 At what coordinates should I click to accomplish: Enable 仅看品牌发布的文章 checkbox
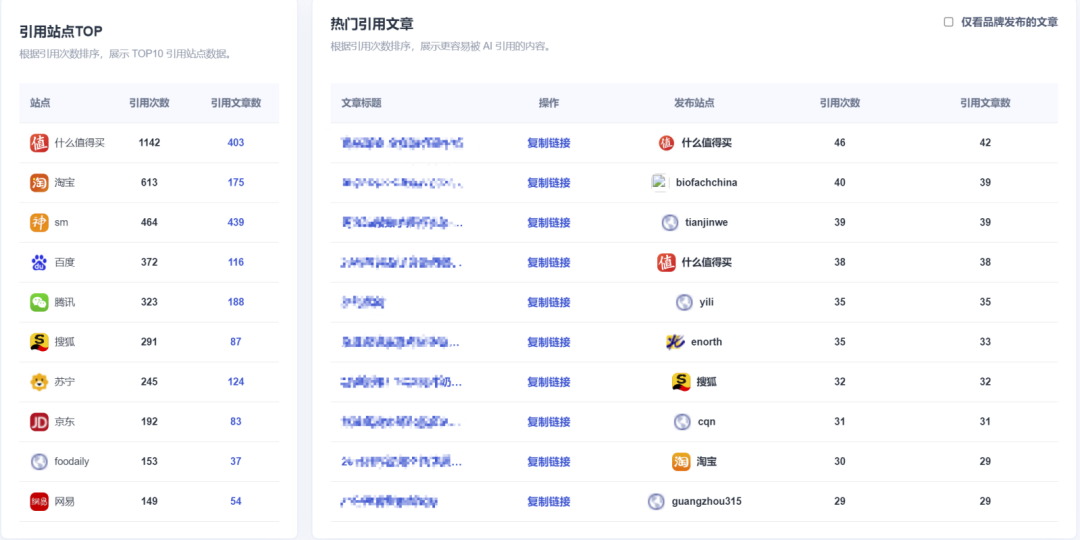948,22
